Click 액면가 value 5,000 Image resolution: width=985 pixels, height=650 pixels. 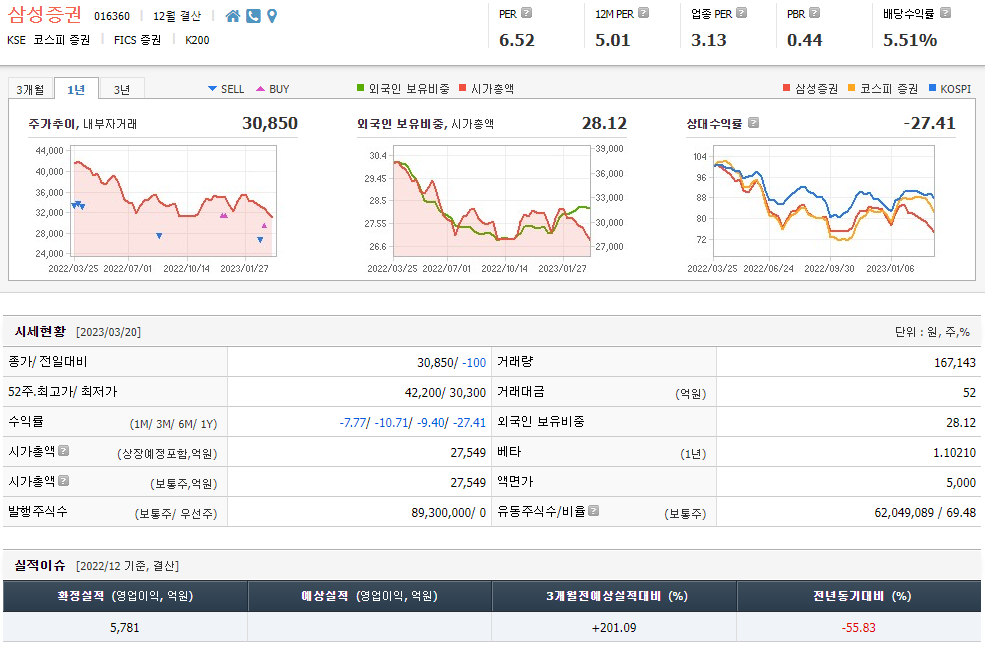pos(961,482)
